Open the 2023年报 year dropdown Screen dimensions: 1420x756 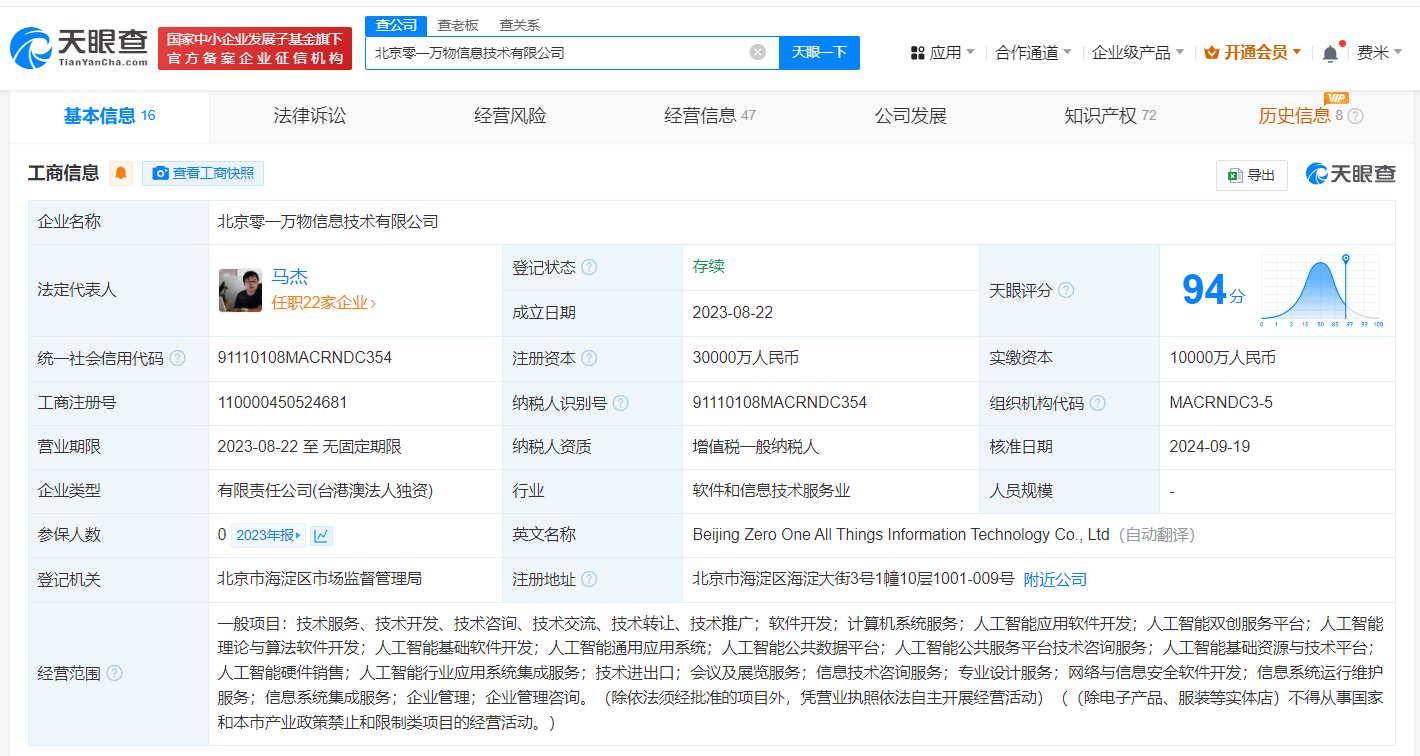point(268,535)
